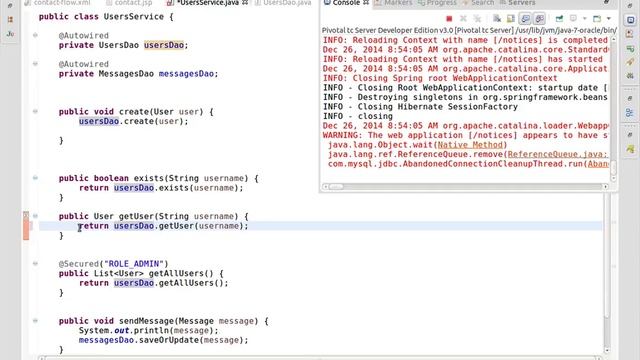640x360 pixels.
Task: Click the Pivotal tc Server console title text
Action: click(x=469, y=30)
